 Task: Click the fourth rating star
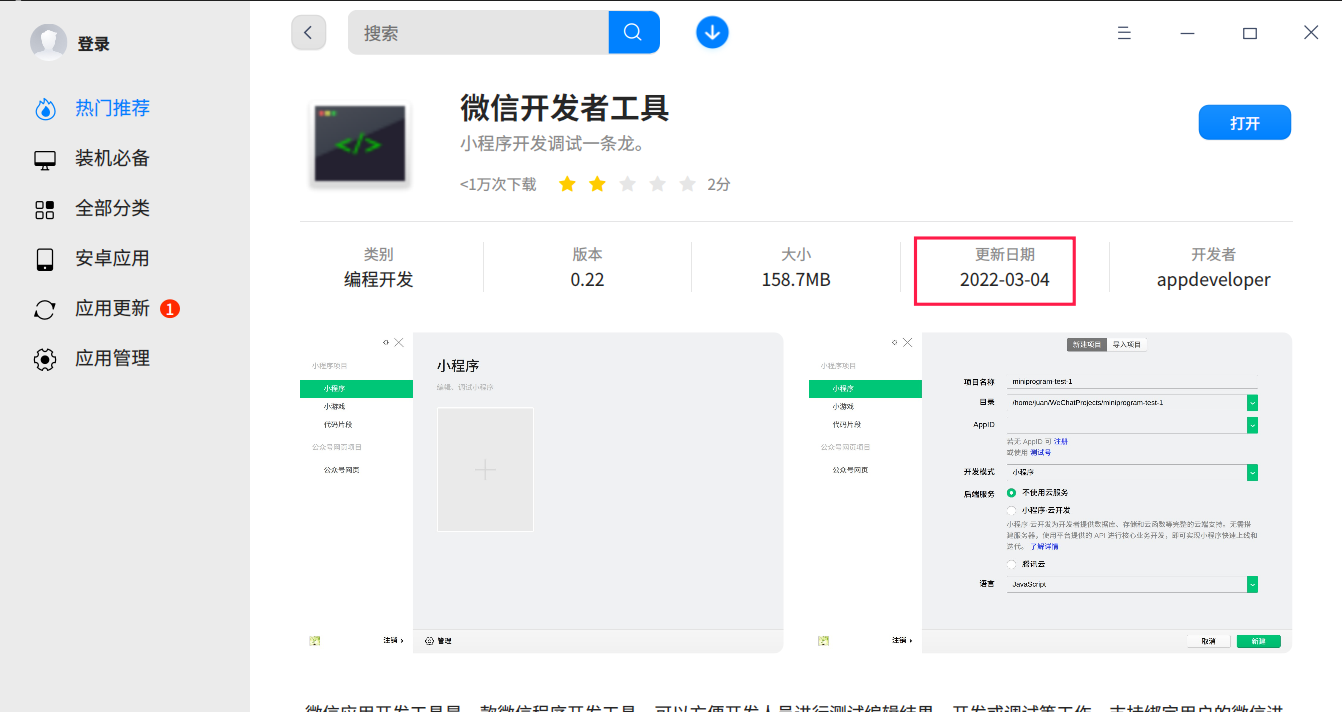click(x=657, y=184)
